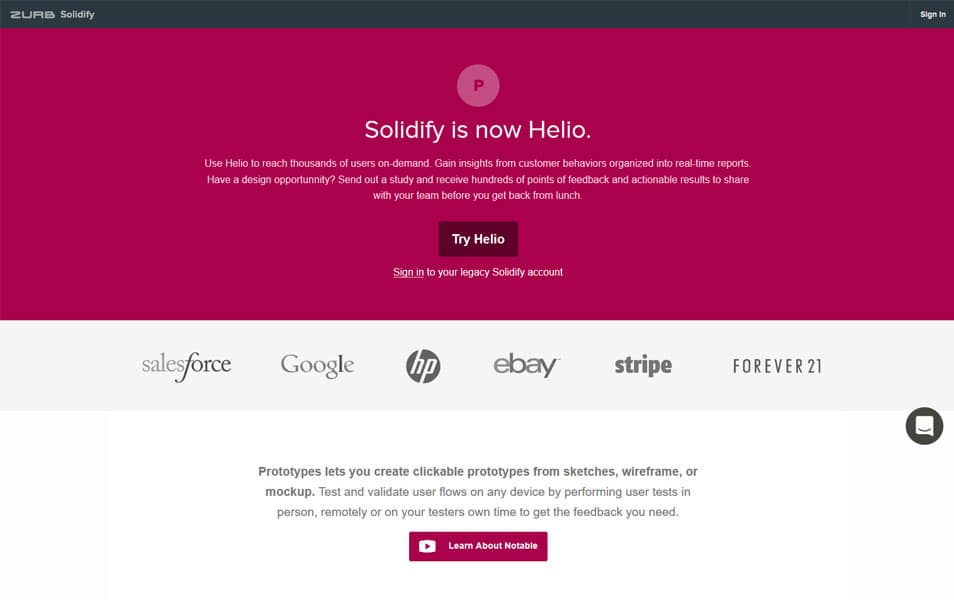Click the HP circular logo
This screenshot has width=954, height=600.
coord(423,366)
